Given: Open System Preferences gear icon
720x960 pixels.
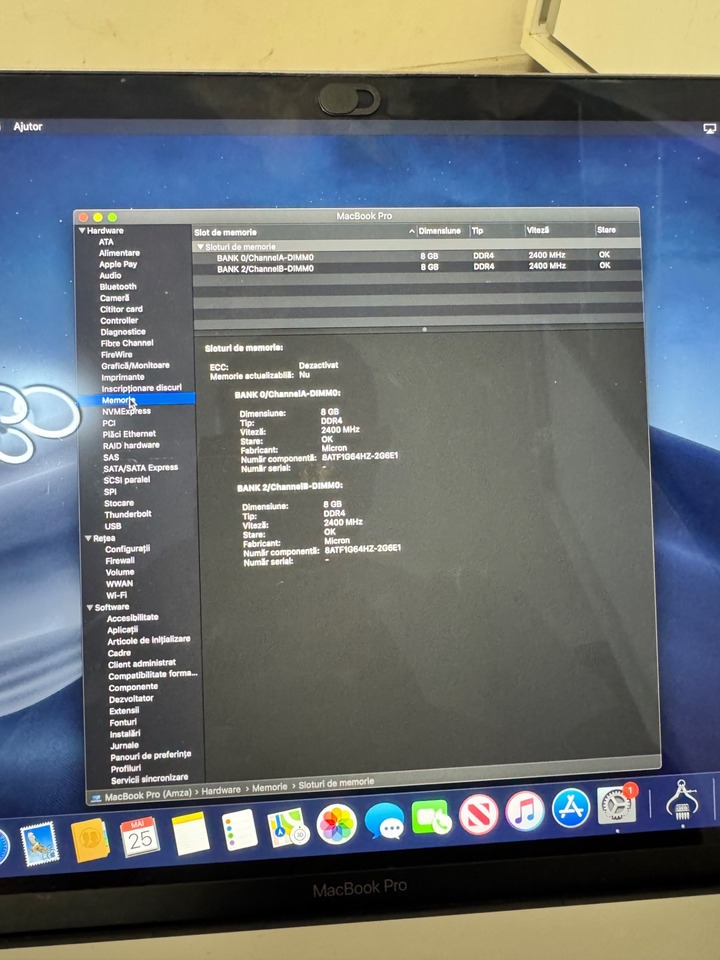Looking at the screenshot, I should click(617, 804).
